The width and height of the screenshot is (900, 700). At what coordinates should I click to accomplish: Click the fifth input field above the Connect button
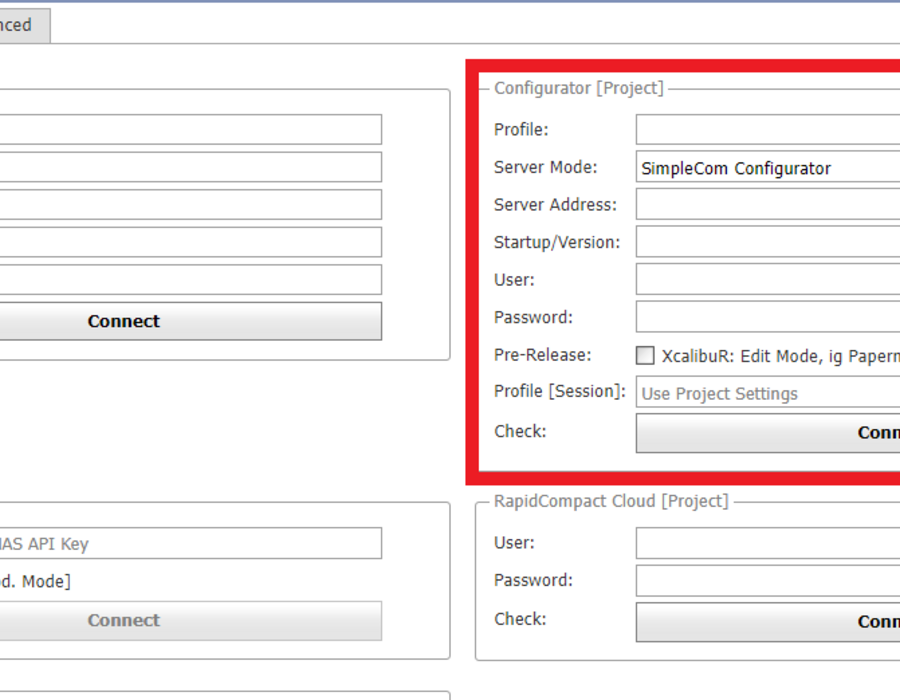(191, 279)
